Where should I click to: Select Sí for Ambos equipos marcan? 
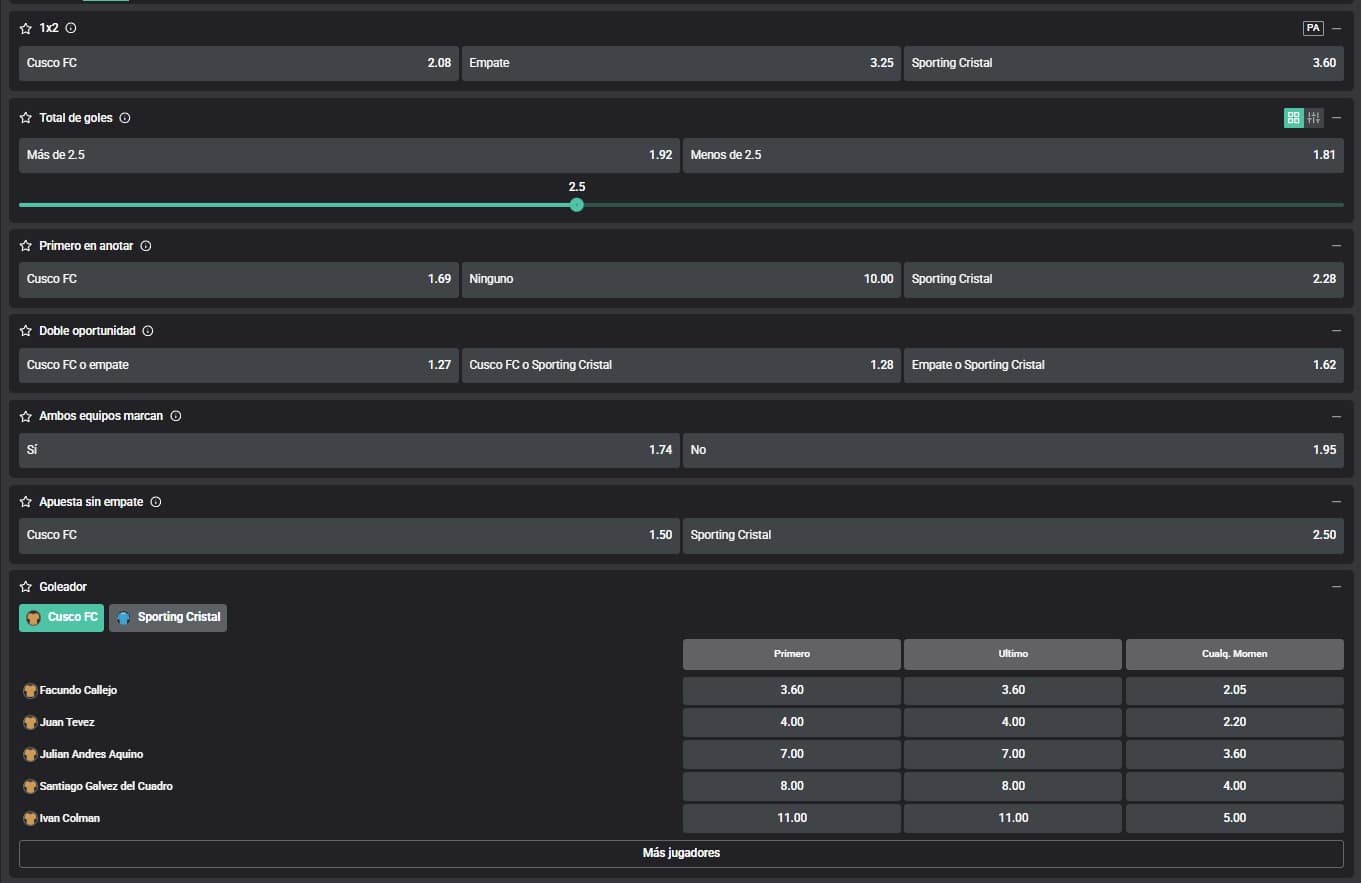(x=349, y=450)
